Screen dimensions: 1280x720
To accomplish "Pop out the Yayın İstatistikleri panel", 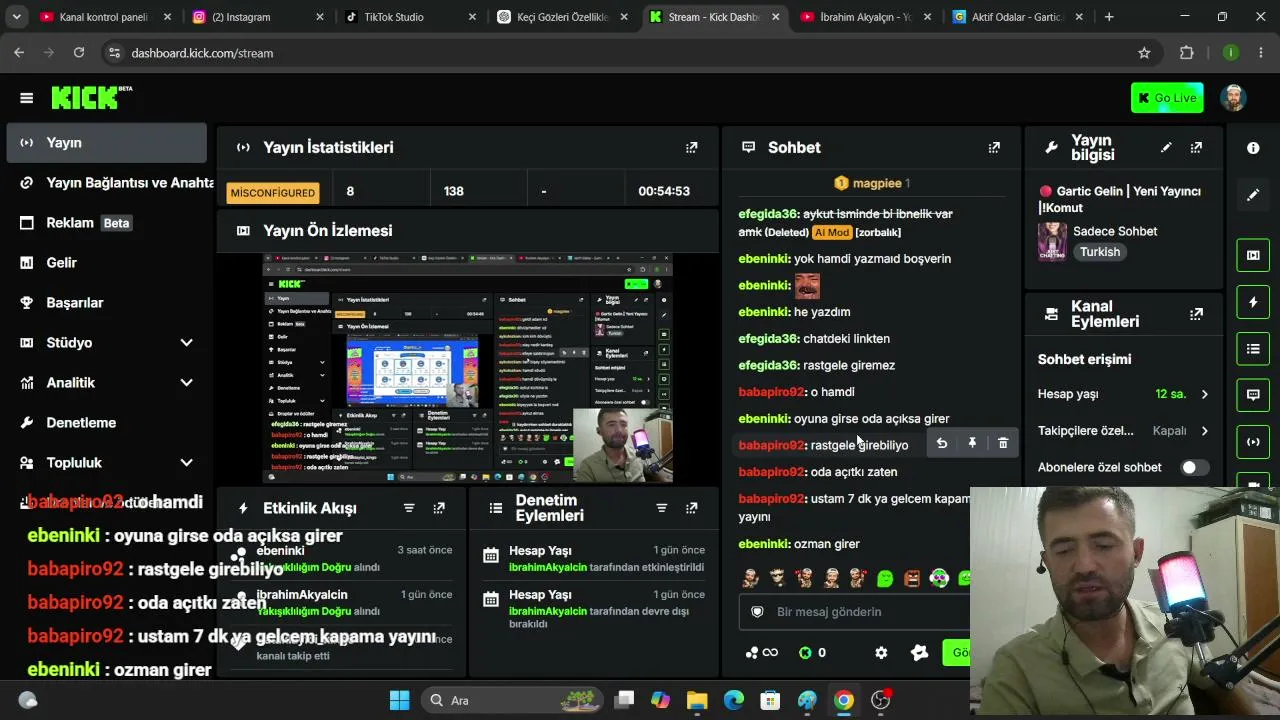I will coord(691,147).
